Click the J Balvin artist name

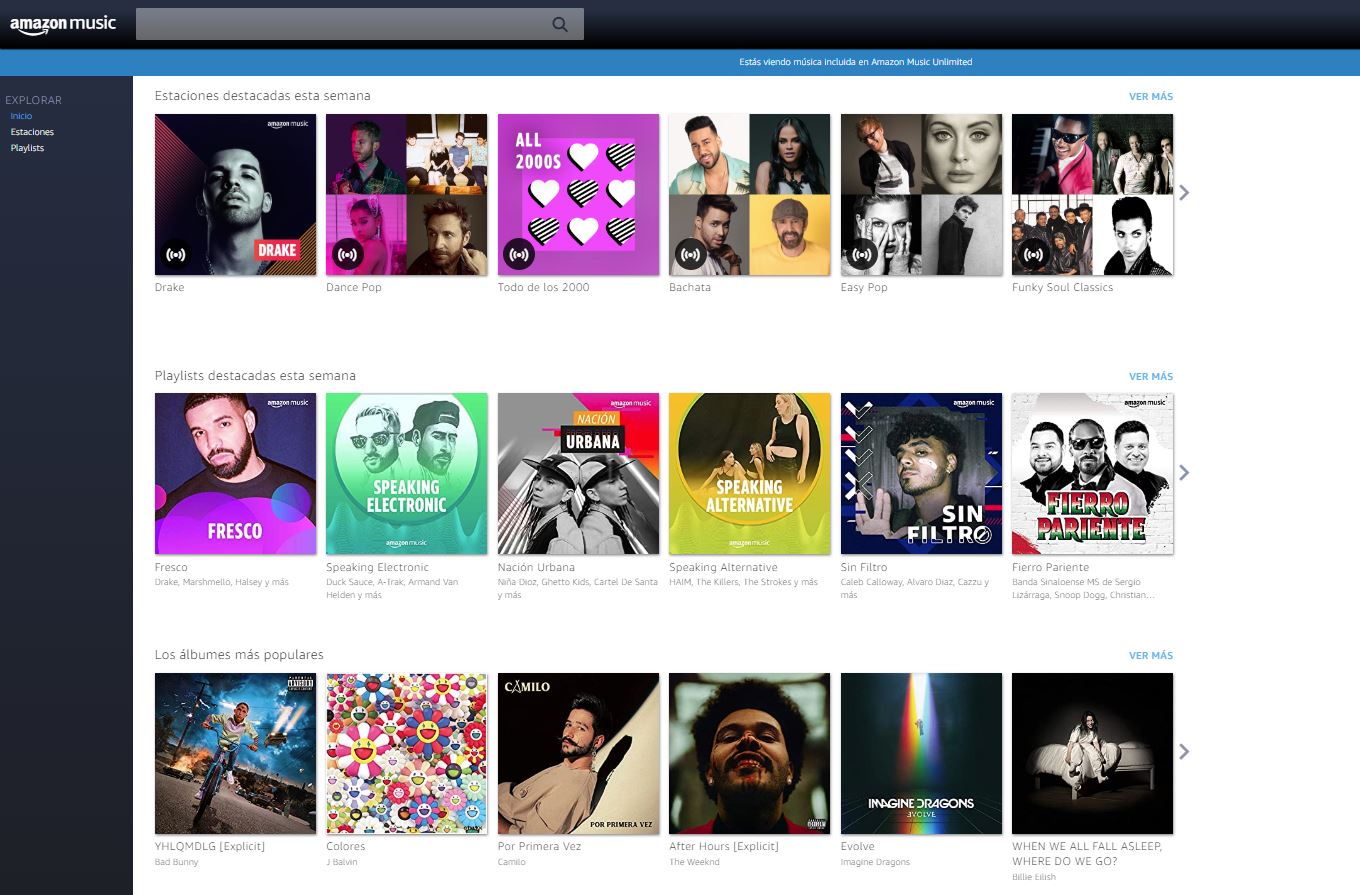tap(343, 862)
